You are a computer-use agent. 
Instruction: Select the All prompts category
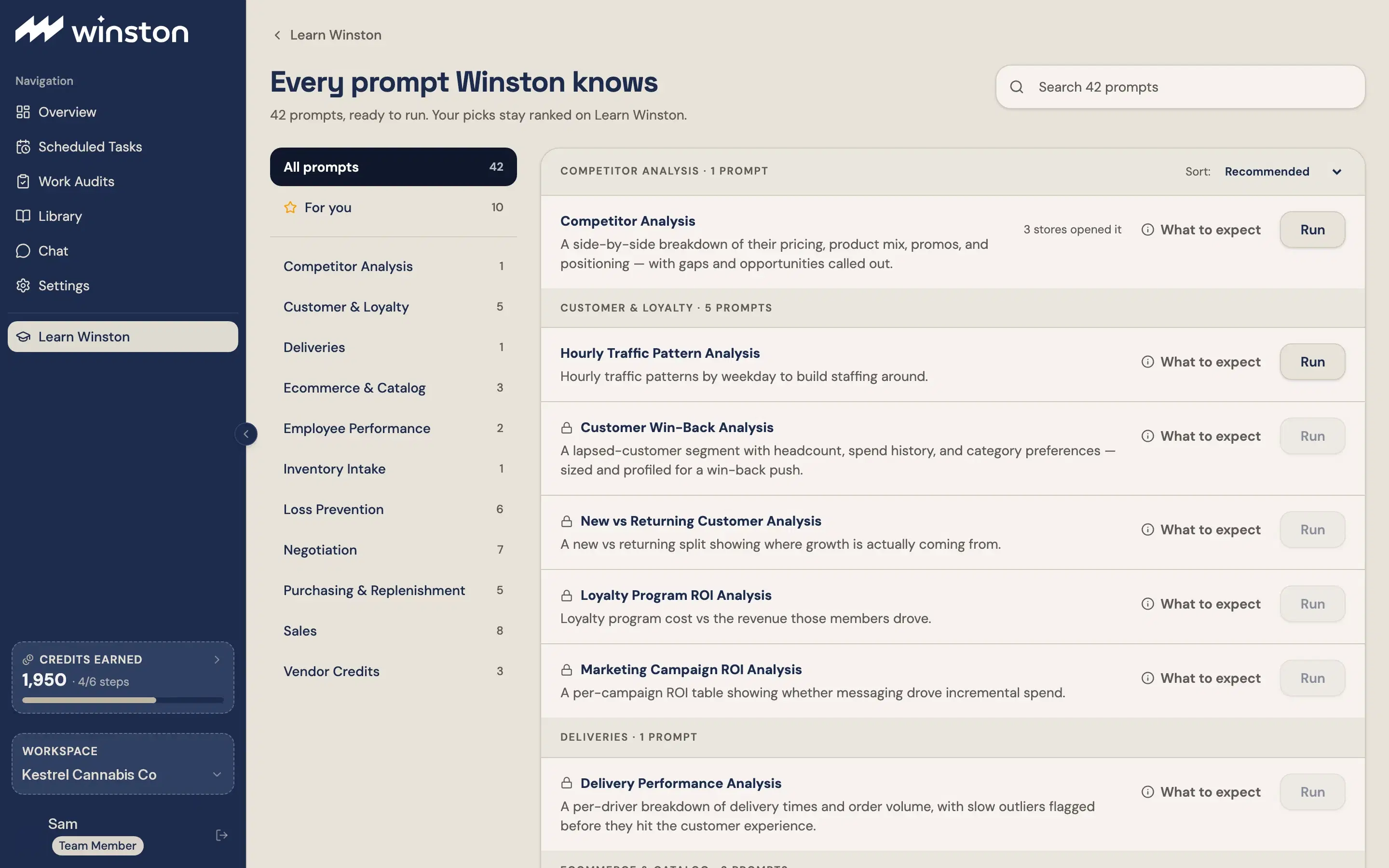pos(393,167)
